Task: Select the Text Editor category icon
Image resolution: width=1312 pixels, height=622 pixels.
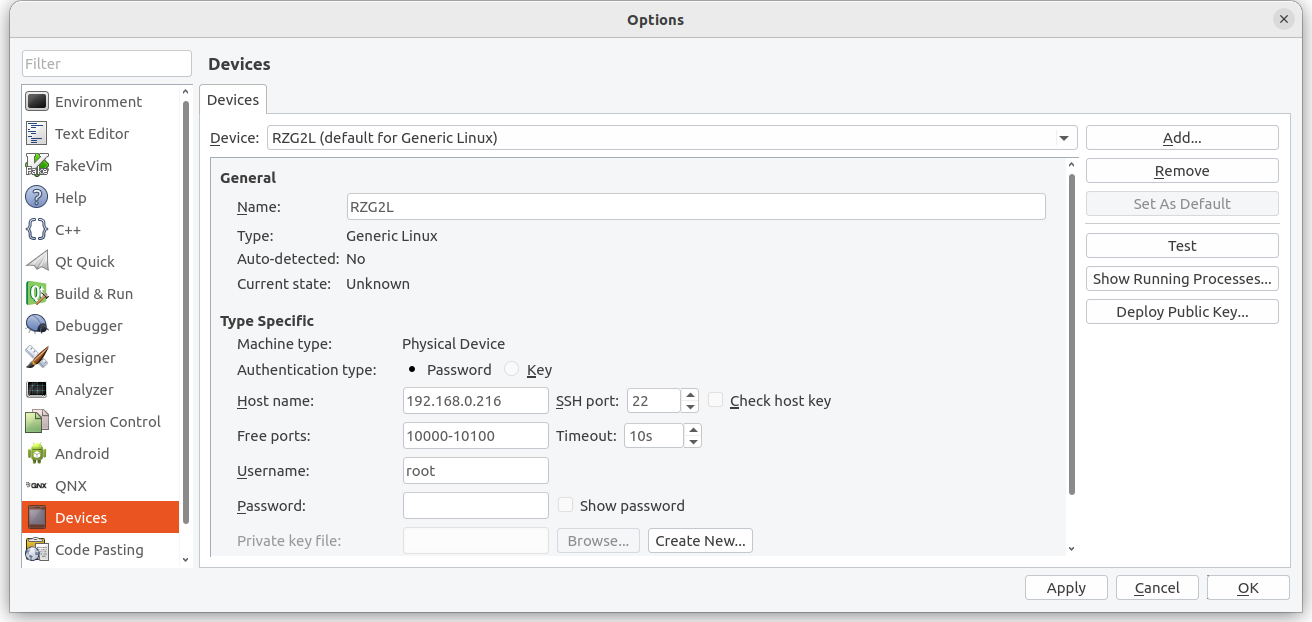Action: [x=37, y=133]
